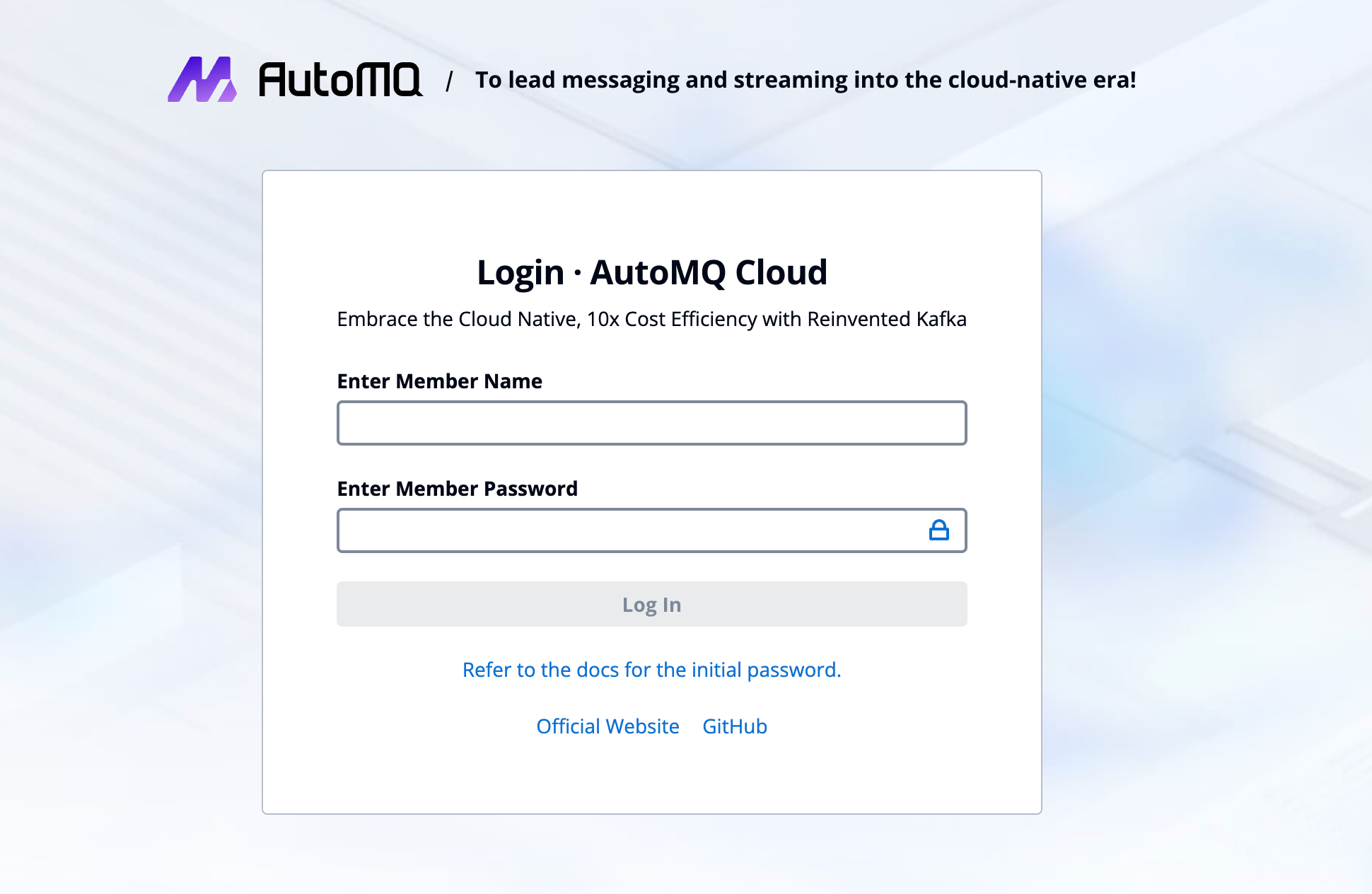Image resolution: width=1372 pixels, height=894 pixels.
Task: Open the Official Website link
Action: click(607, 726)
